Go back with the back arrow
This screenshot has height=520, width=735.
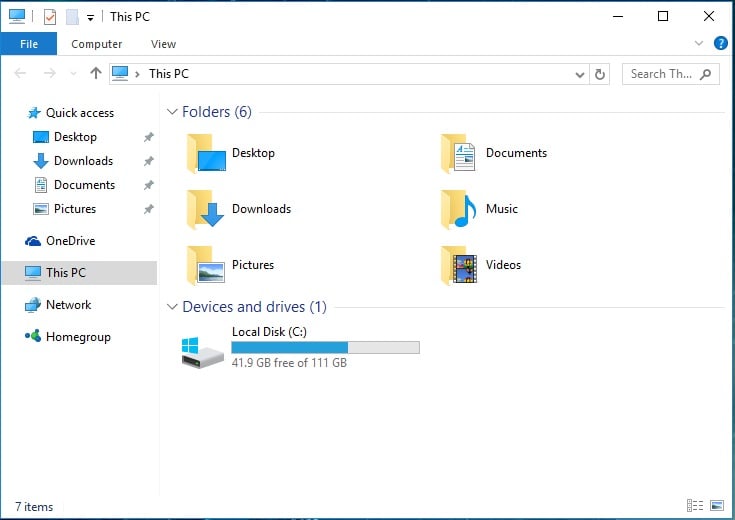pos(20,73)
